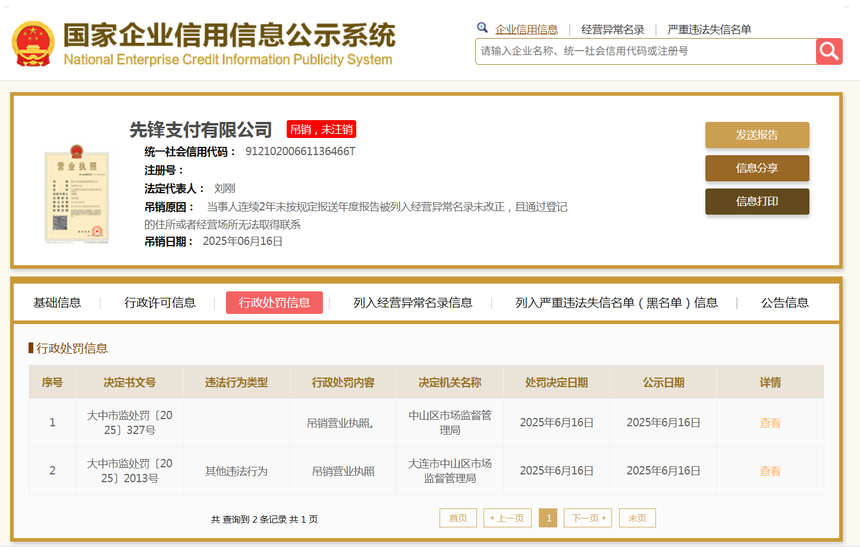Image resolution: width=860 pixels, height=547 pixels.
Task: Click company name 先锋支付有限公司
Action: point(201,129)
